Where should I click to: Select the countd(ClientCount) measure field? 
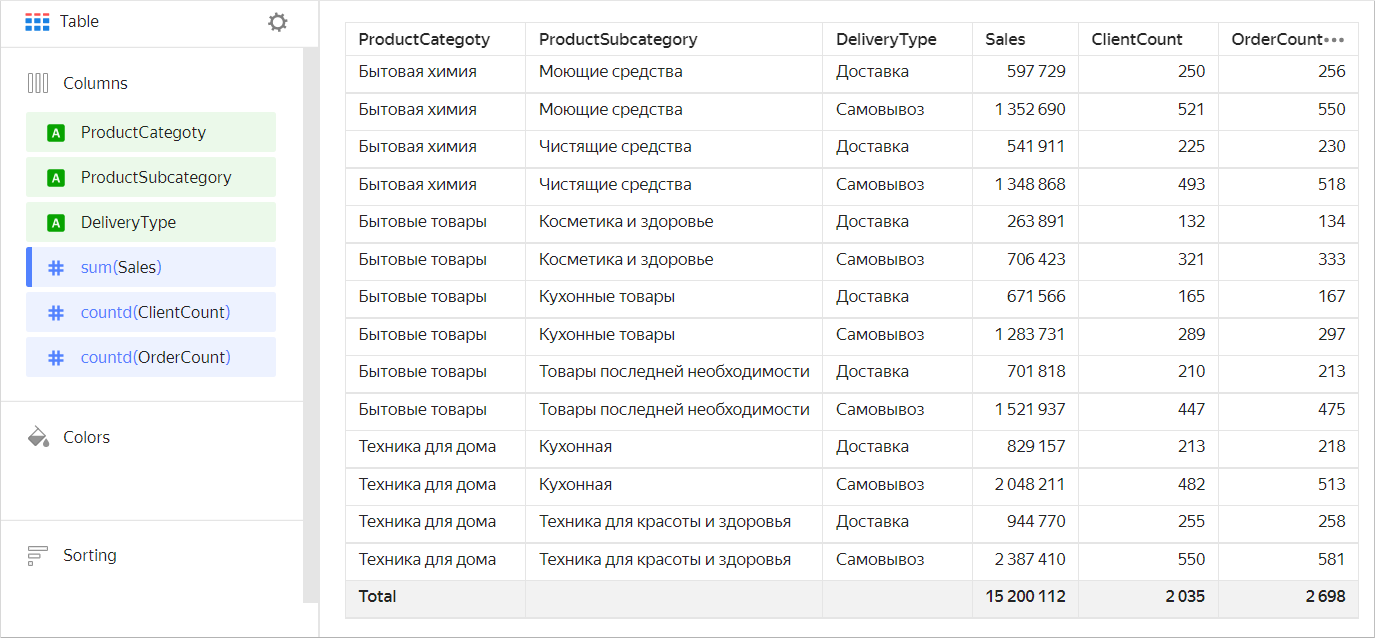point(155,312)
